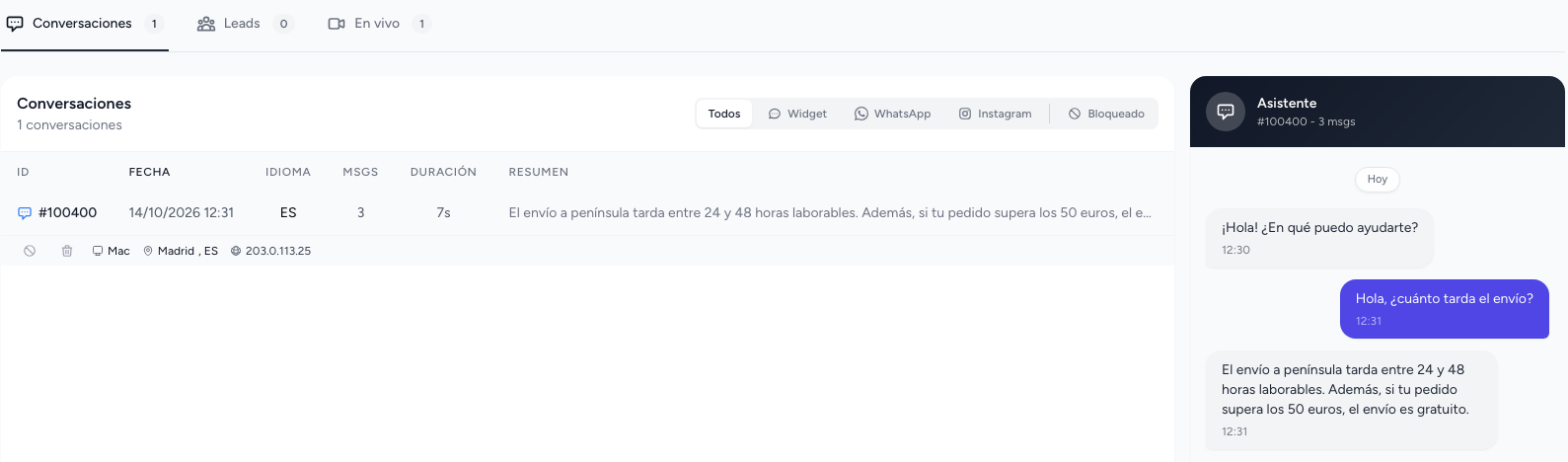The width and height of the screenshot is (1568, 462).
Task: Show Bloqueado conversations
Action: point(1106,114)
